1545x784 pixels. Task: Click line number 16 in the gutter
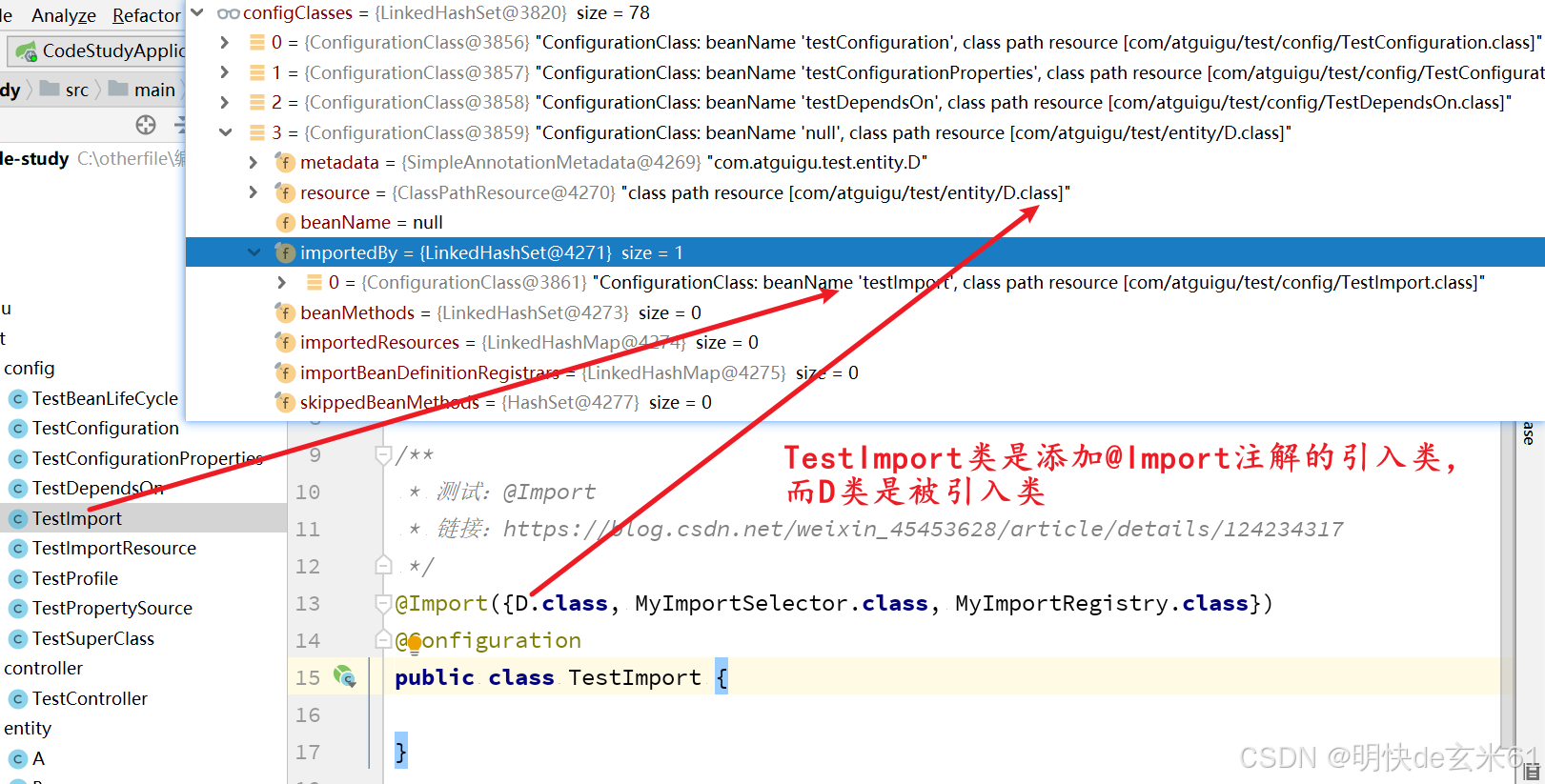(308, 714)
